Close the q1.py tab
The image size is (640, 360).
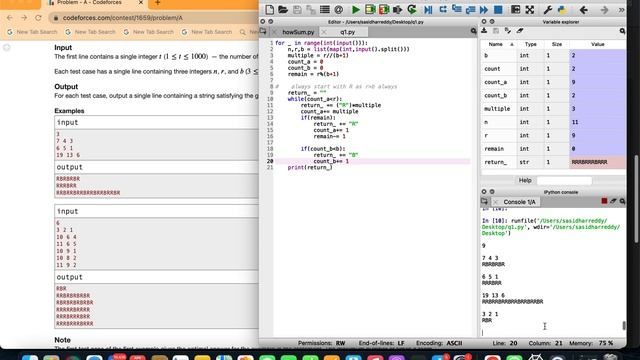click(x=324, y=32)
